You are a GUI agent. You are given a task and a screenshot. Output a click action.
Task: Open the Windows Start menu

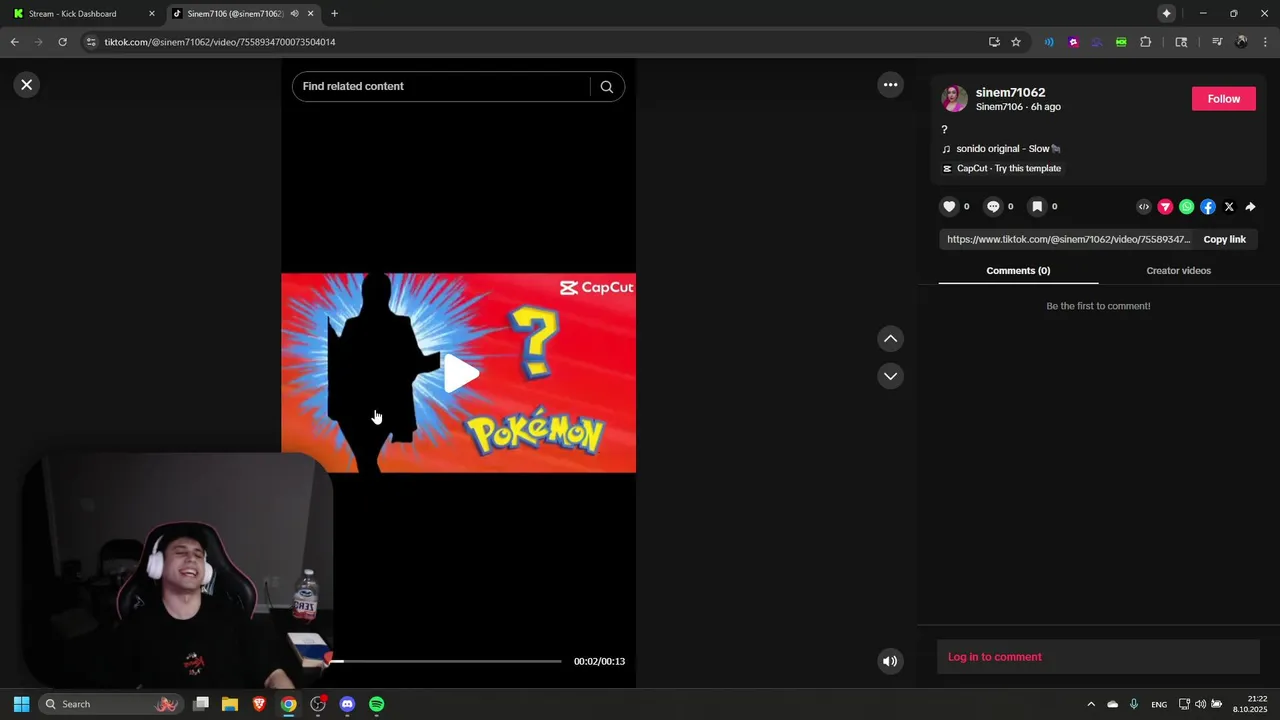coord(21,704)
